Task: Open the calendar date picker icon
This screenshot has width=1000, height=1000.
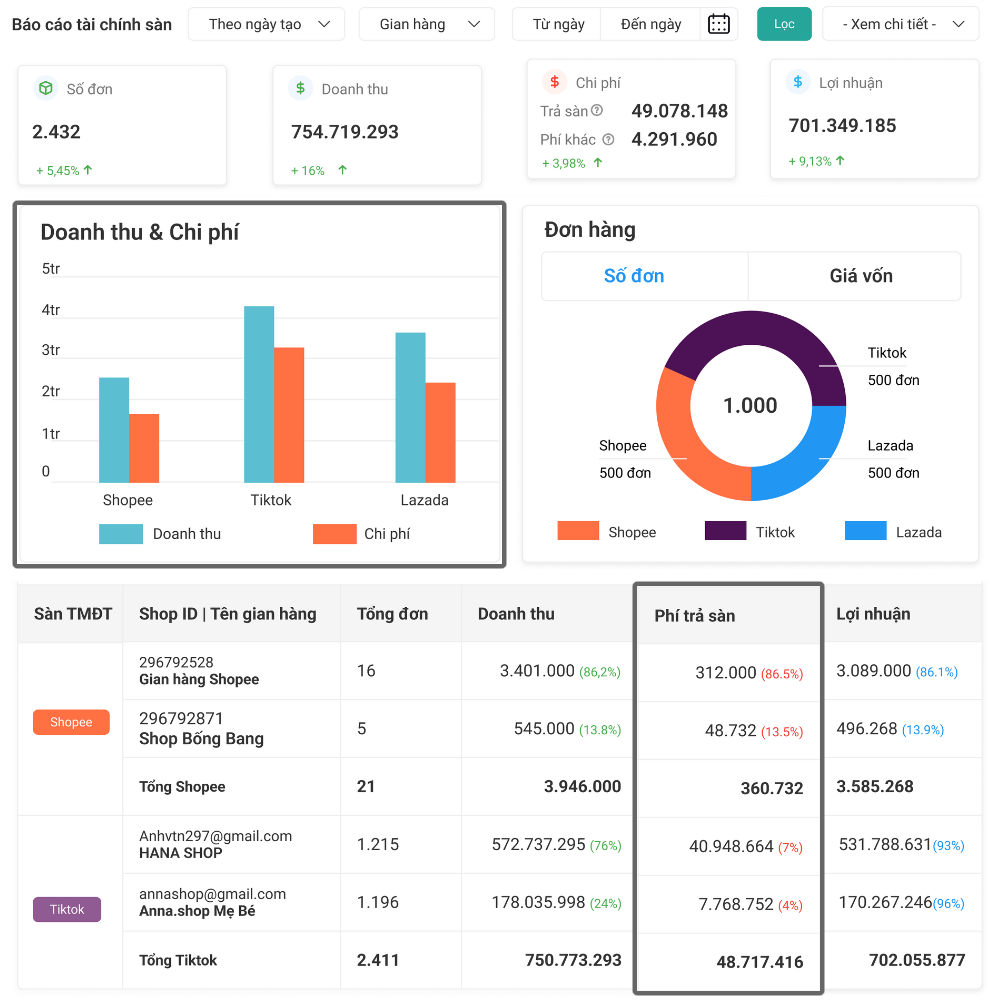Action: tap(718, 24)
